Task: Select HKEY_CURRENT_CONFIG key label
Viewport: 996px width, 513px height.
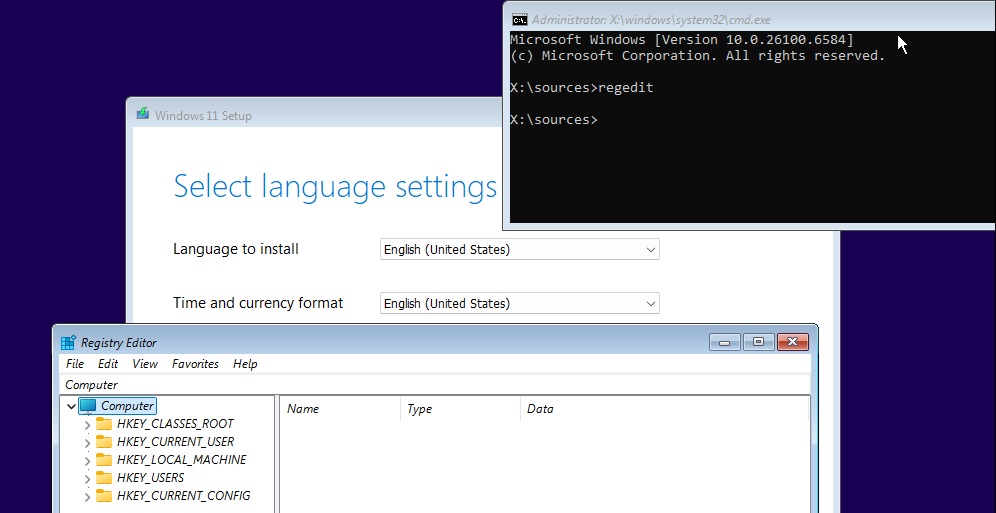Action: [184, 496]
